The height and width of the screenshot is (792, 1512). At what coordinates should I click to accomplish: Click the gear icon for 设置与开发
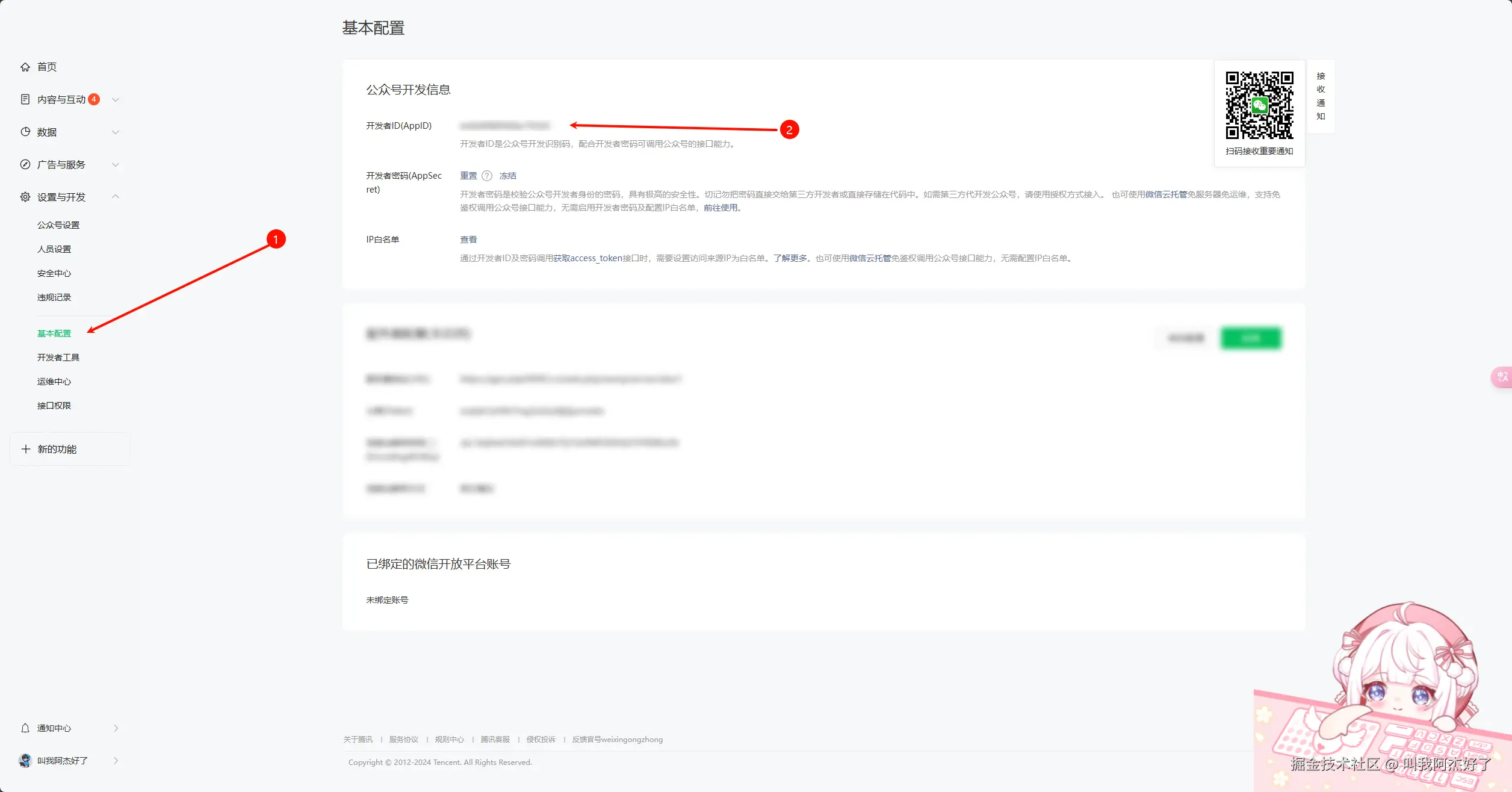25,197
